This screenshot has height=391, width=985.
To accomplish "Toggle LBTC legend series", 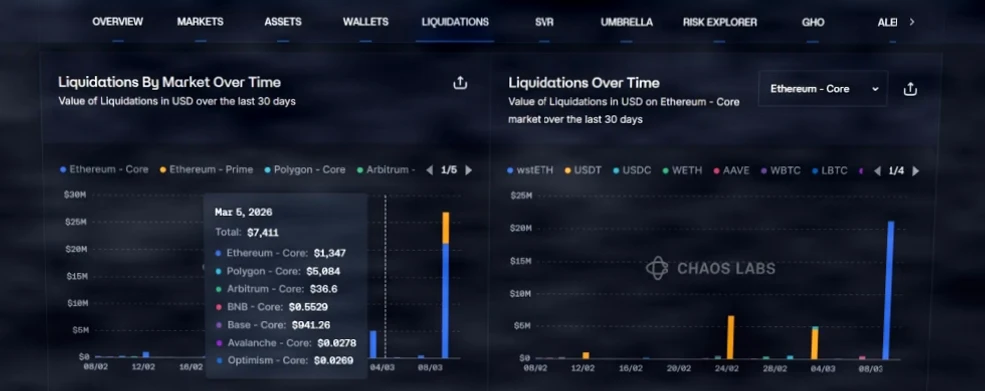I will click(829, 170).
